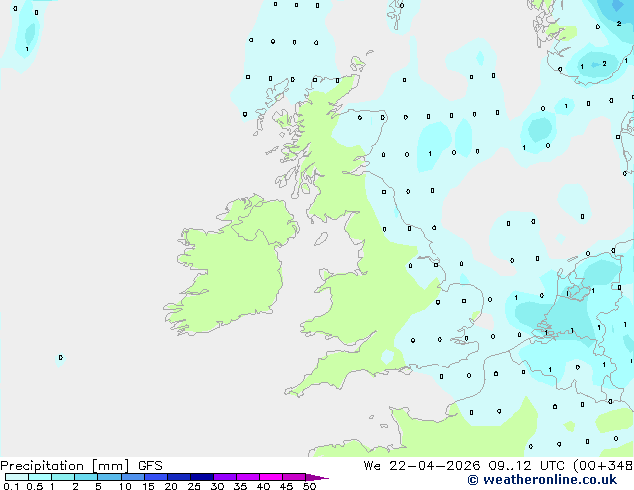Click the '(00+348' forecast offset text
This screenshot has width=634, height=490.
(603, 466)
